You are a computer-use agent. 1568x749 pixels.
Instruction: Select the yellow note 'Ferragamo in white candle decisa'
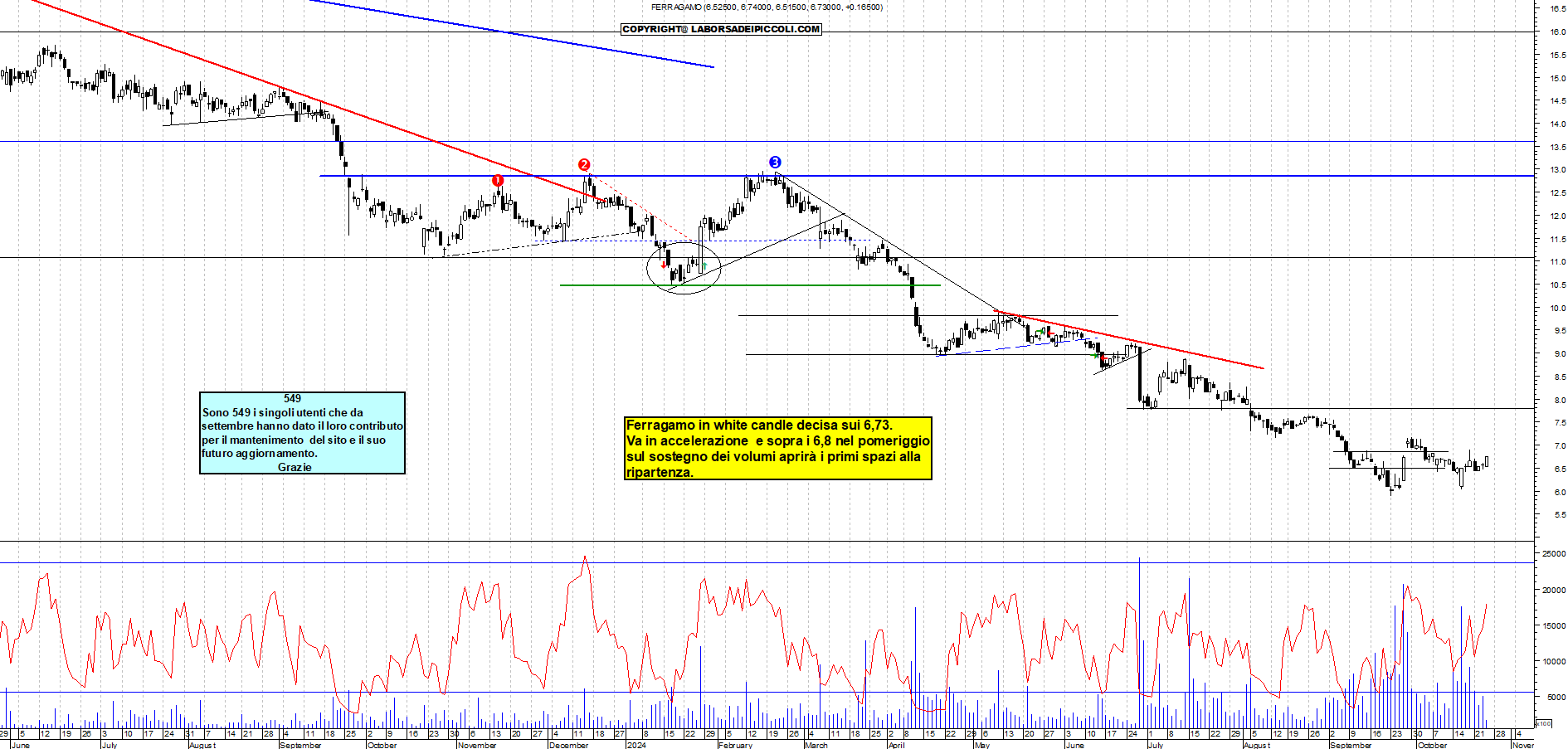point(778,449)
